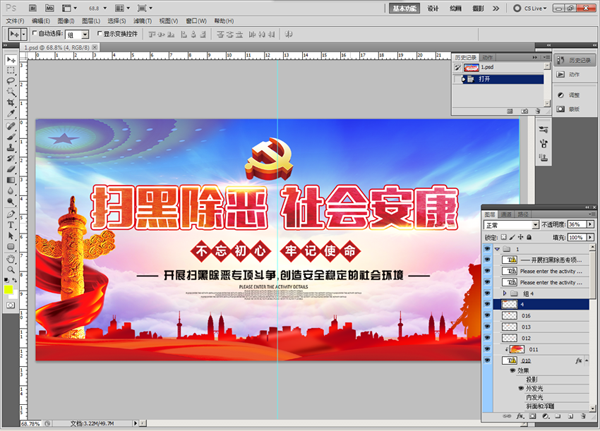Select the Clone Stamp tool
Viewport: 600px width, 431px height.
click(x=11, y=147)
